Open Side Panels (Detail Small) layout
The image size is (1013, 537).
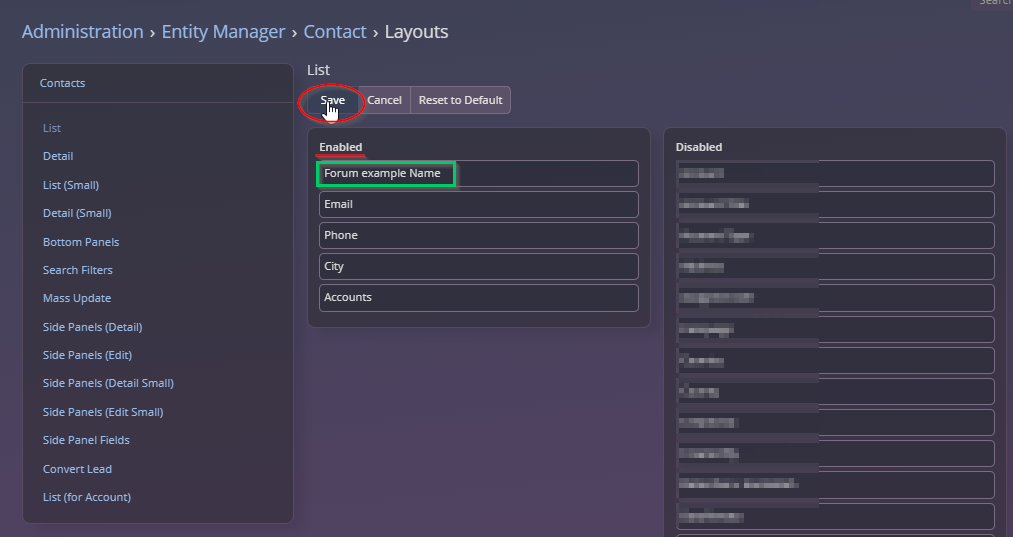108,383
